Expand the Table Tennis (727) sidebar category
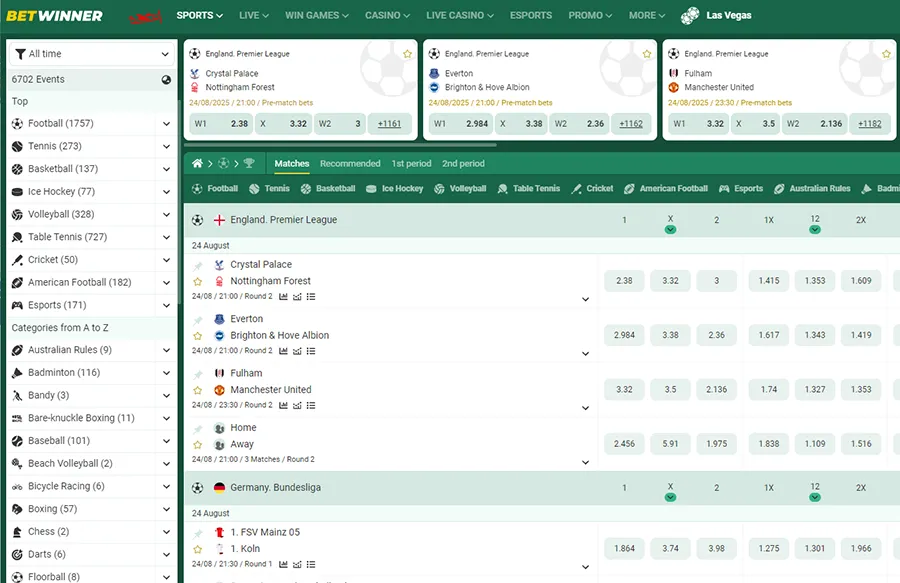 (166, 237)
